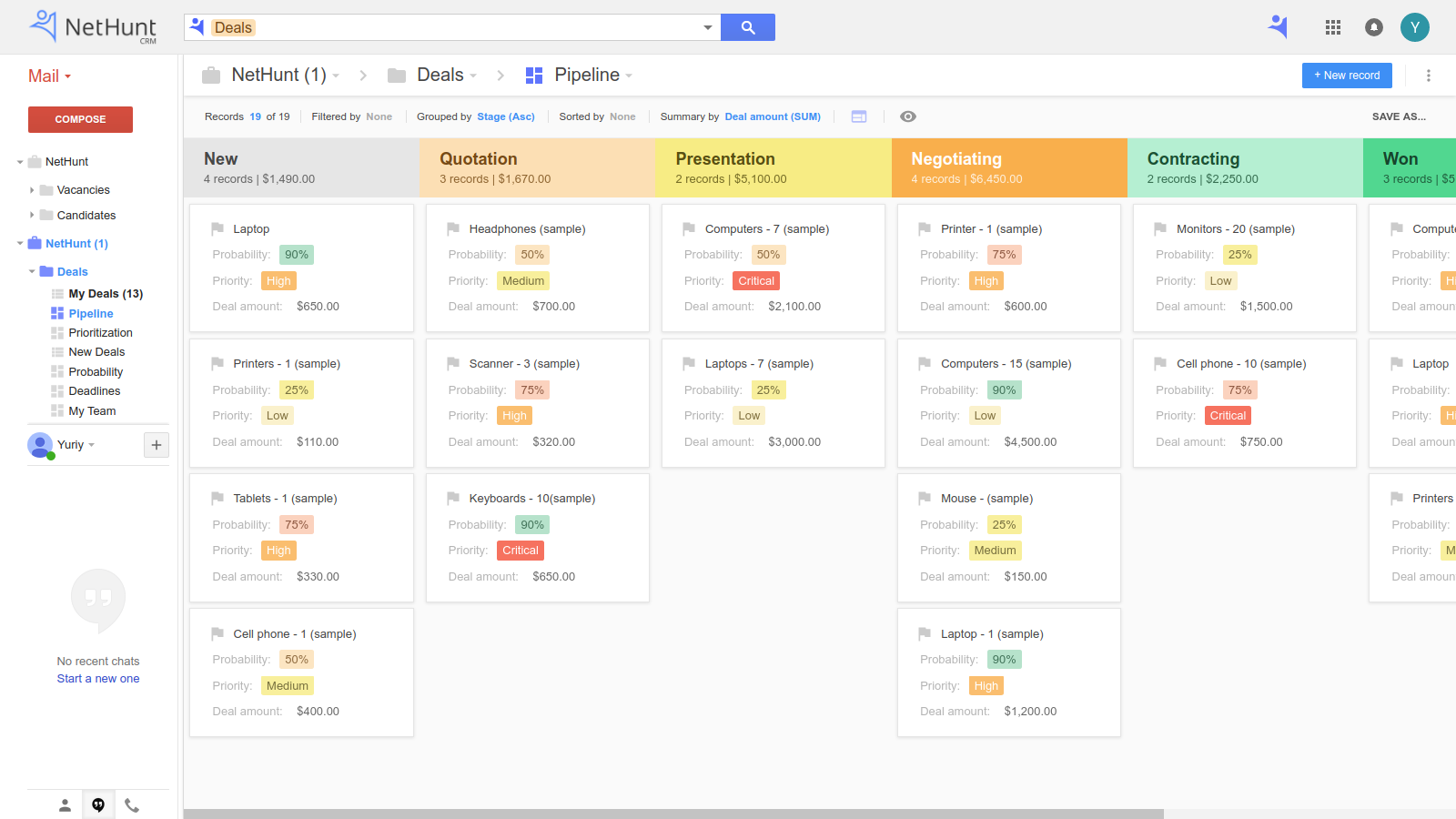Open the New Deals view
The image size is (1456, 819).
pos(96,352)
